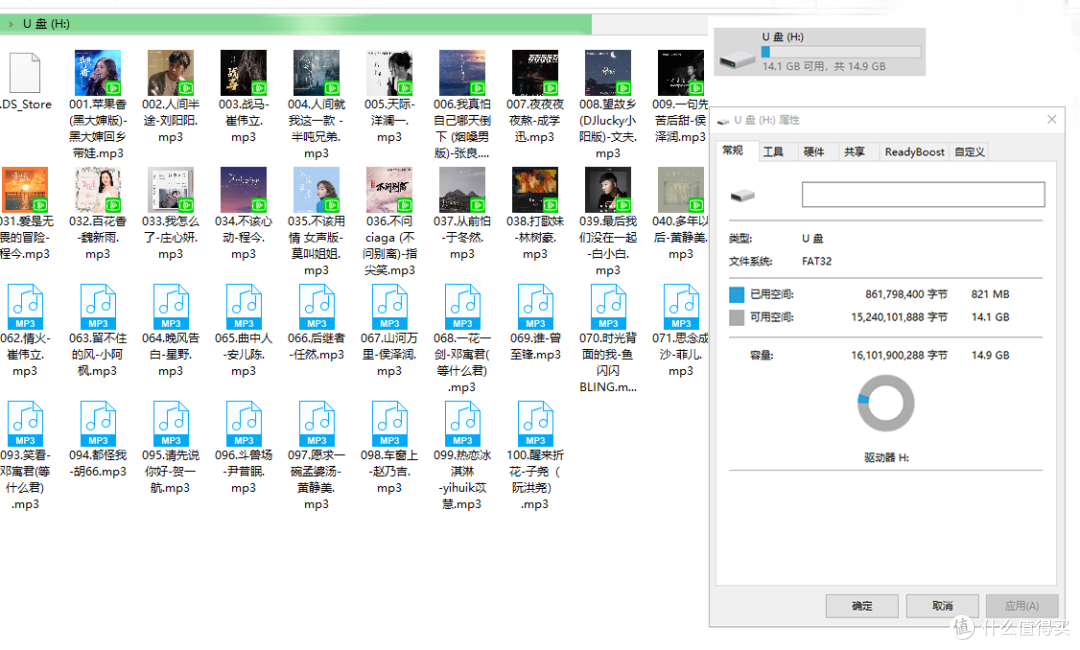Select 098.车窗上-赵乃吉 MP3 icon
This screenshot has height=650, width=1080.
pos(390,423)
